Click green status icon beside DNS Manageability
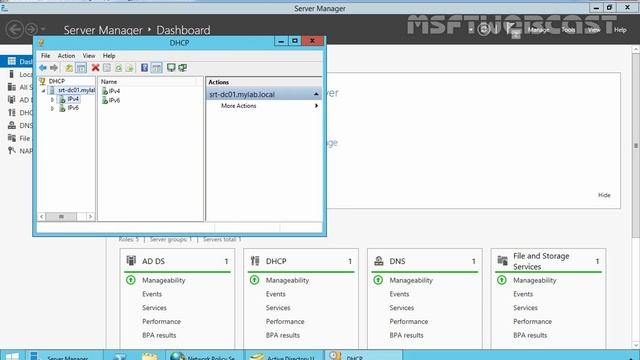This screenshot has width=640, height=360. [x=378, y=280]
